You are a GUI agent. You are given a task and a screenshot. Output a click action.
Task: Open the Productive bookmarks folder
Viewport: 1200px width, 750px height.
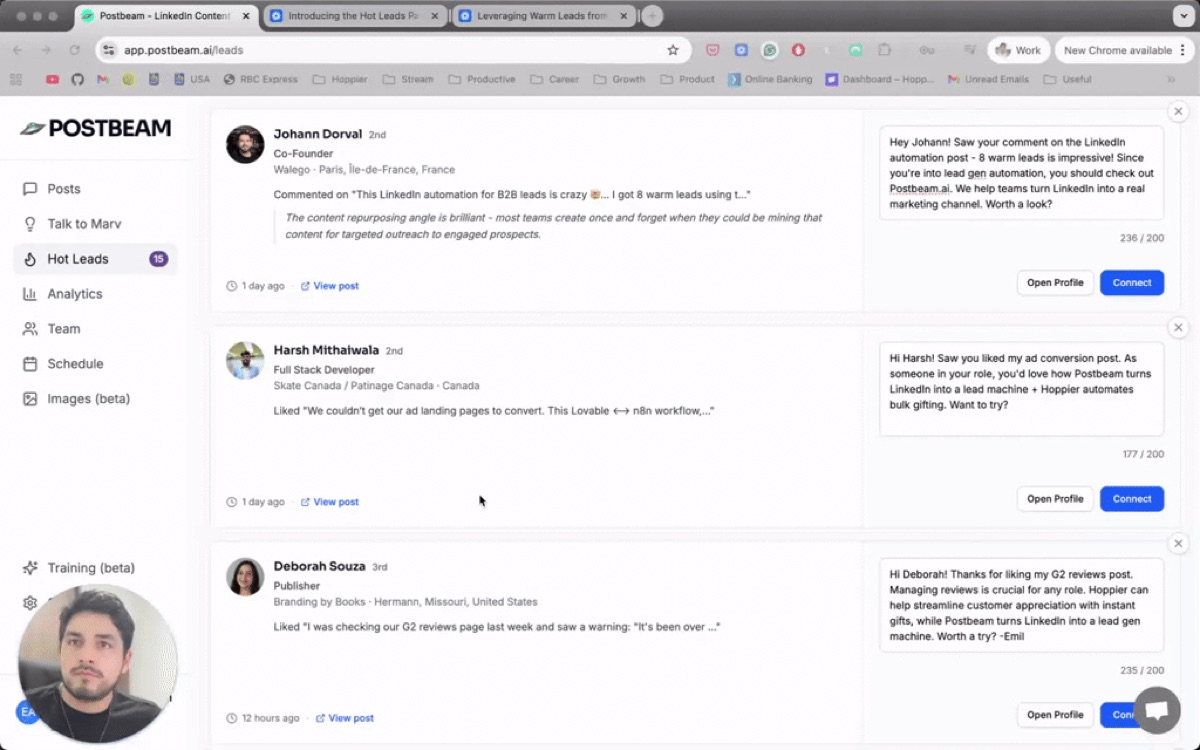[482, 79]
